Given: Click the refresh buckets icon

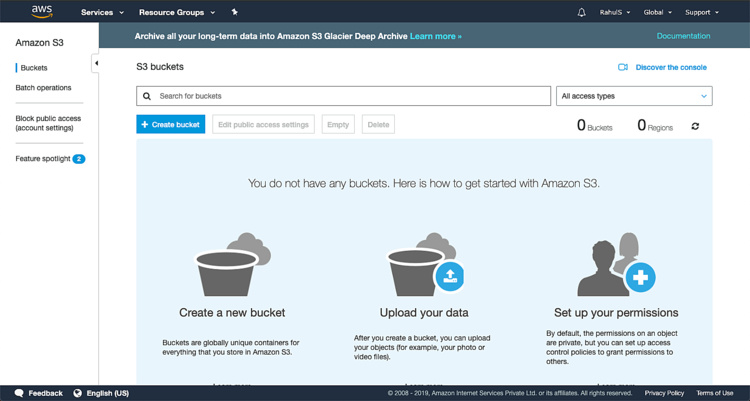Looking at the screenshot, I should point(695,125).
